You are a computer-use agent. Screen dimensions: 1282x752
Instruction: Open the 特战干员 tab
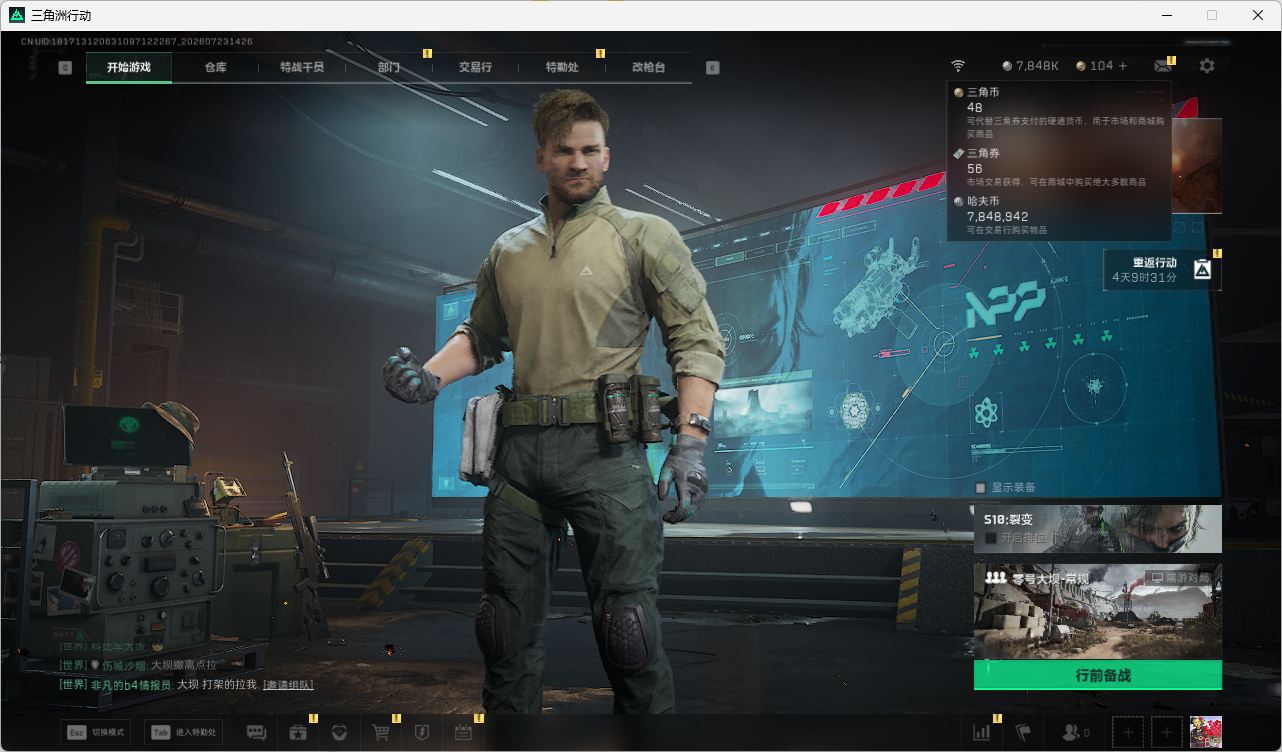click(302, 67)
